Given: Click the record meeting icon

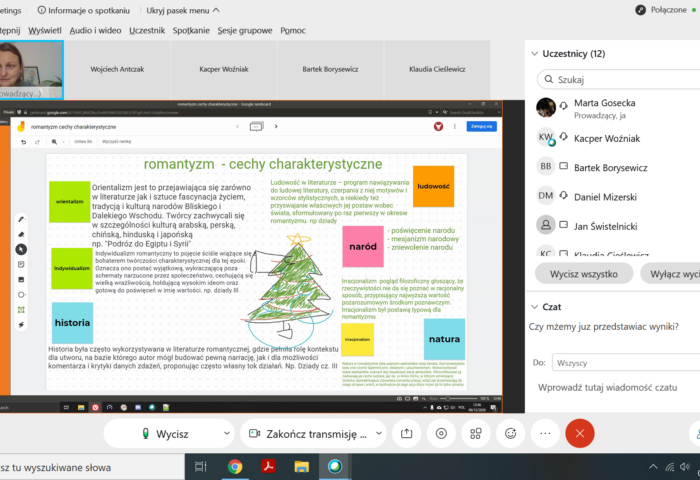Looking at the screenshot, I should point(441,433).
